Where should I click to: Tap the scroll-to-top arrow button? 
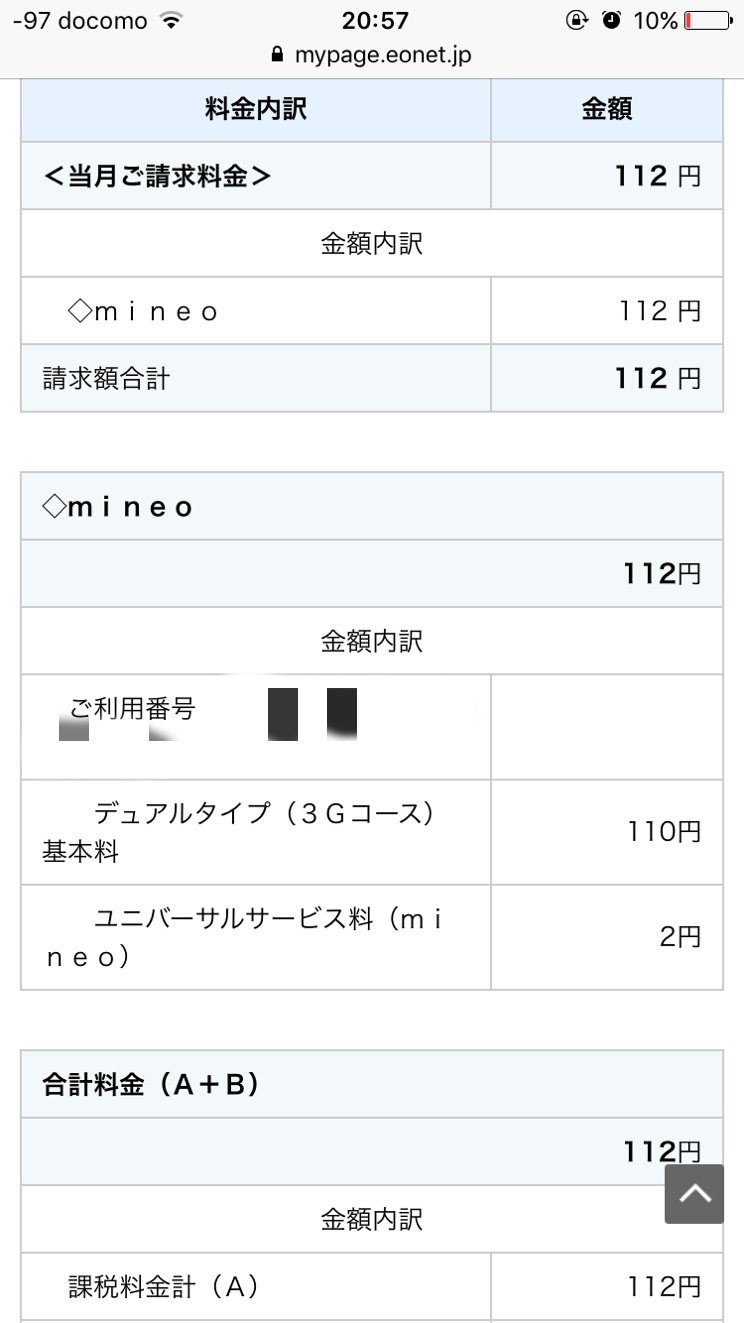pos(694,1193)
